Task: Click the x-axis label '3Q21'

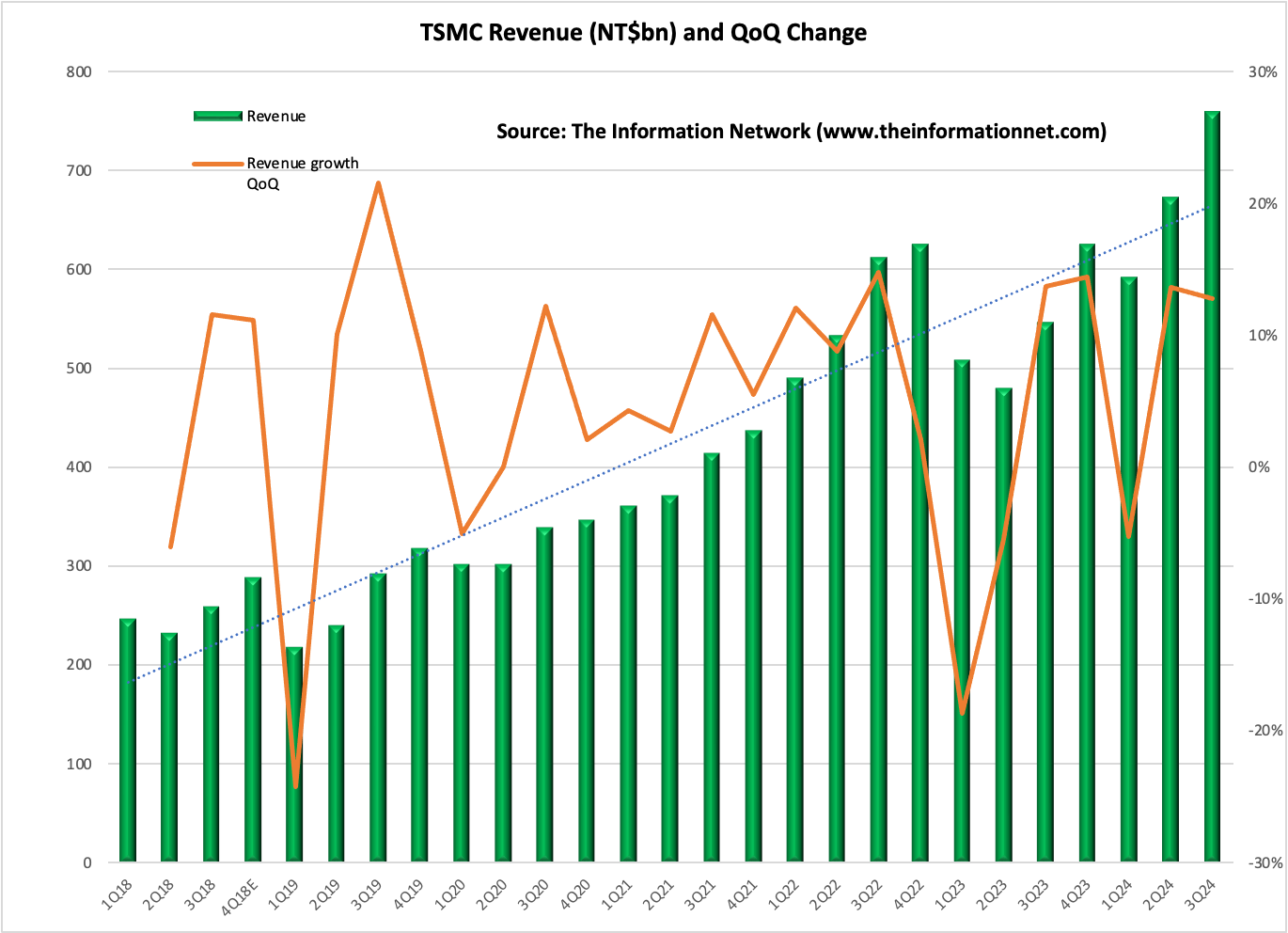Action: [x=699, y=892]
